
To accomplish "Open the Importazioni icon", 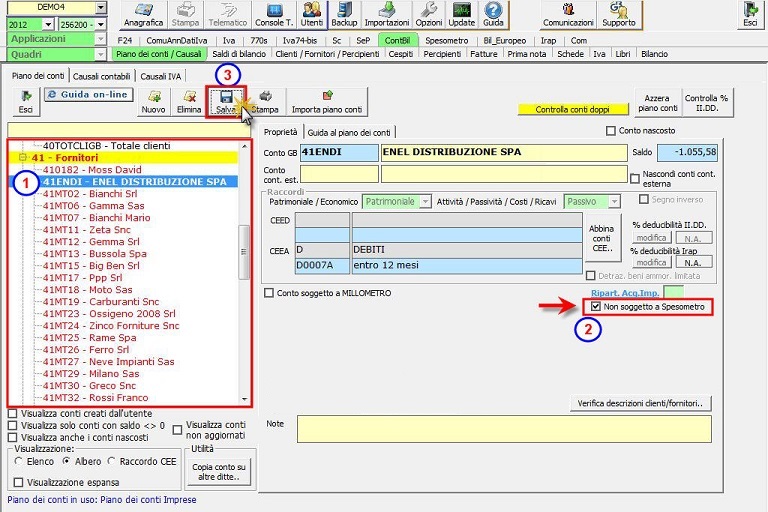I will click(x=386, y=15).
